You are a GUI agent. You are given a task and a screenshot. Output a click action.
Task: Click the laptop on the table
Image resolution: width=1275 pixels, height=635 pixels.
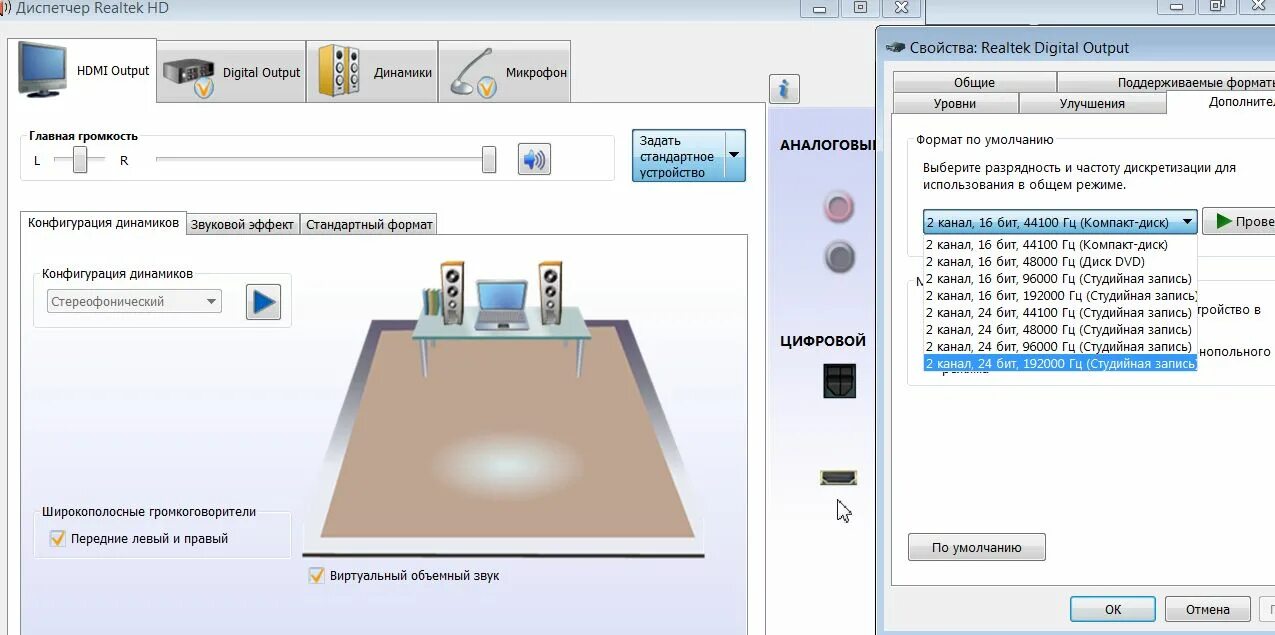(x=502, y=305)
